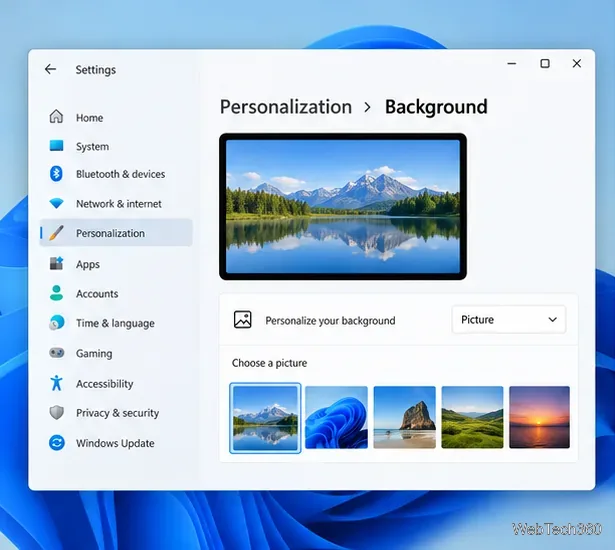Select the Gaming category
Screen dimensions: 615x550
pos(94,353)
